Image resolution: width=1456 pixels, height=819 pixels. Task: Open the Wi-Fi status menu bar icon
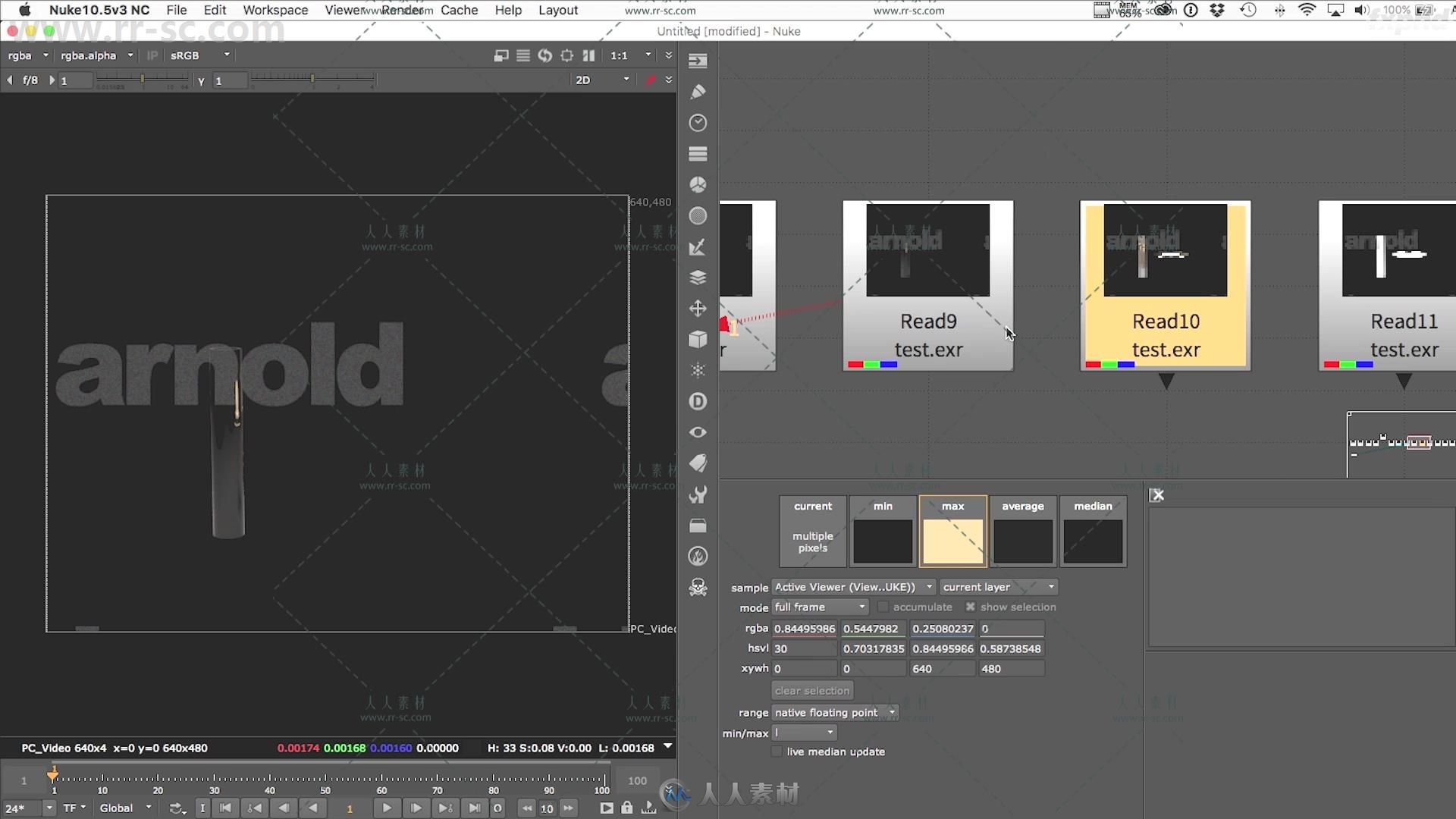point(1307,10)
